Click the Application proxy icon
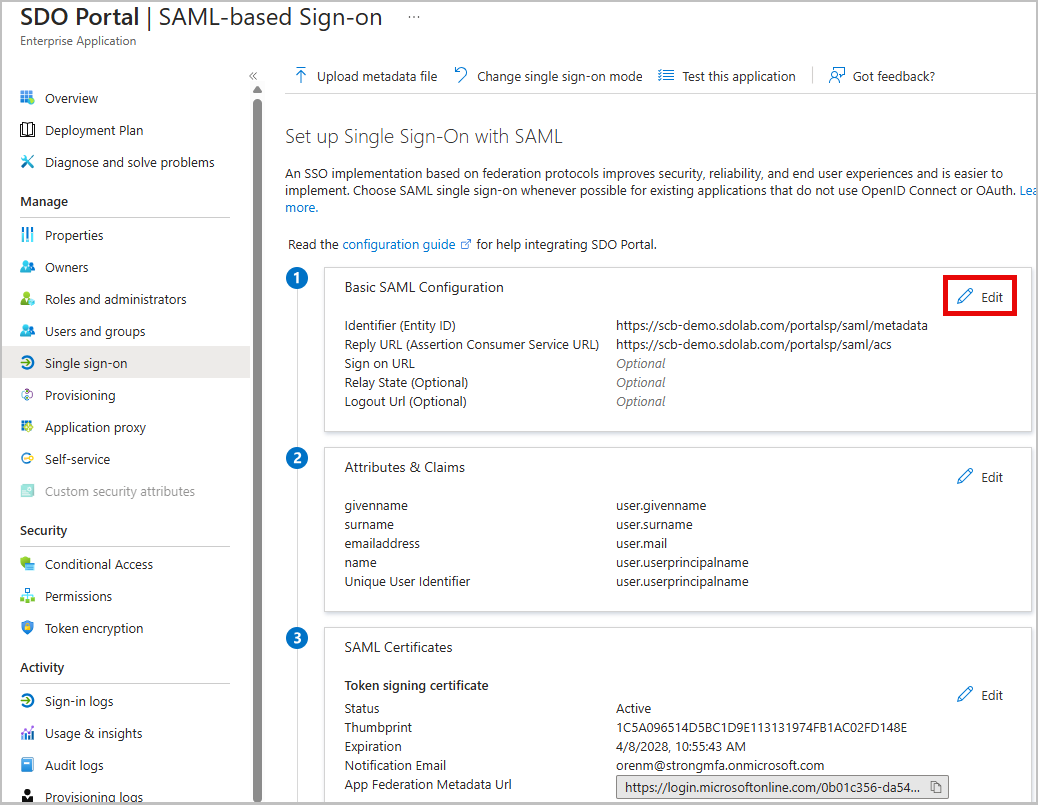This screenshot has width=1038, height=805. (x=27, y=426)
